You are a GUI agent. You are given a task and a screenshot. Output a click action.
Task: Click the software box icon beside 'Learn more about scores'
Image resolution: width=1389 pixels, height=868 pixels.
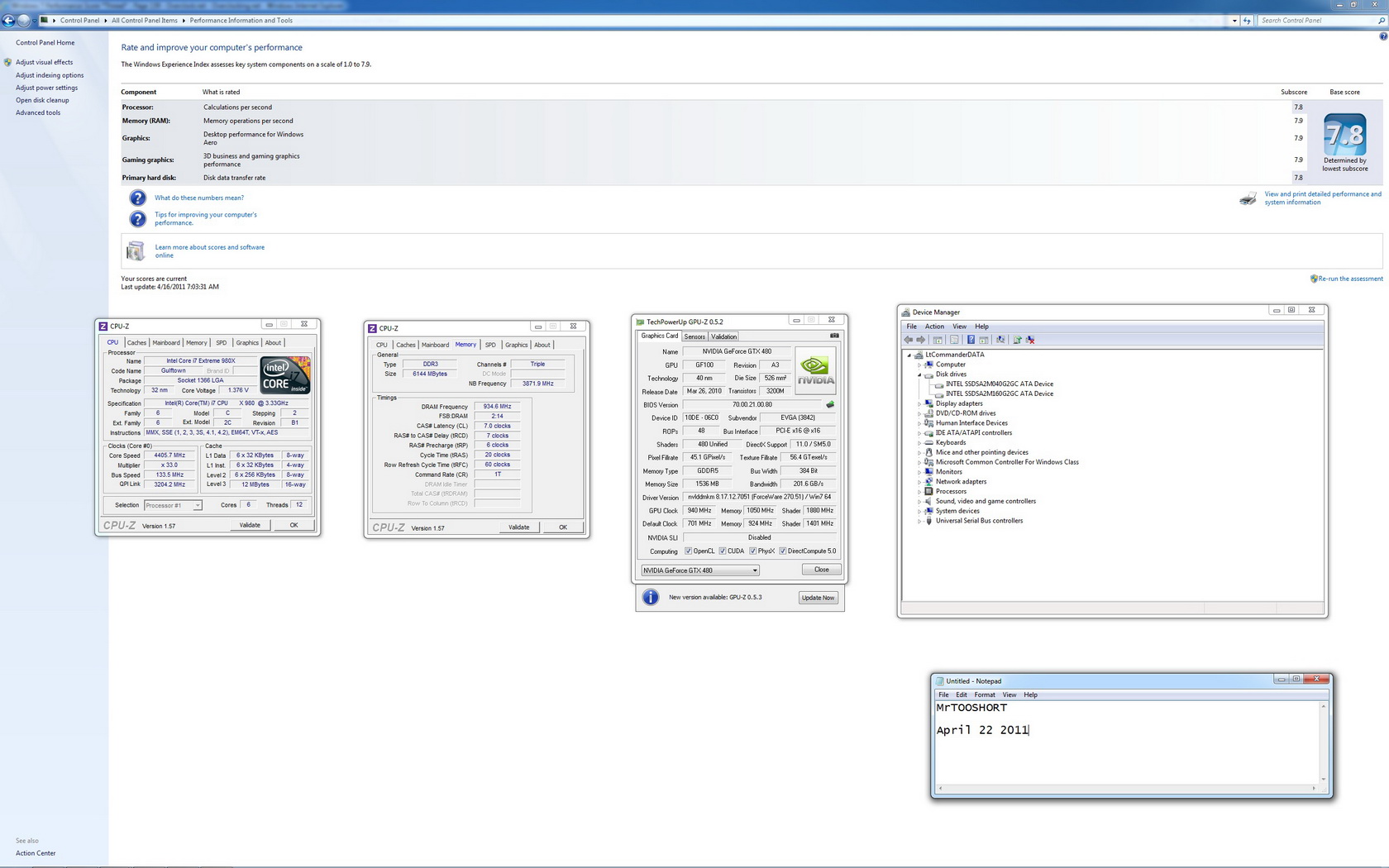pos(135,250)
